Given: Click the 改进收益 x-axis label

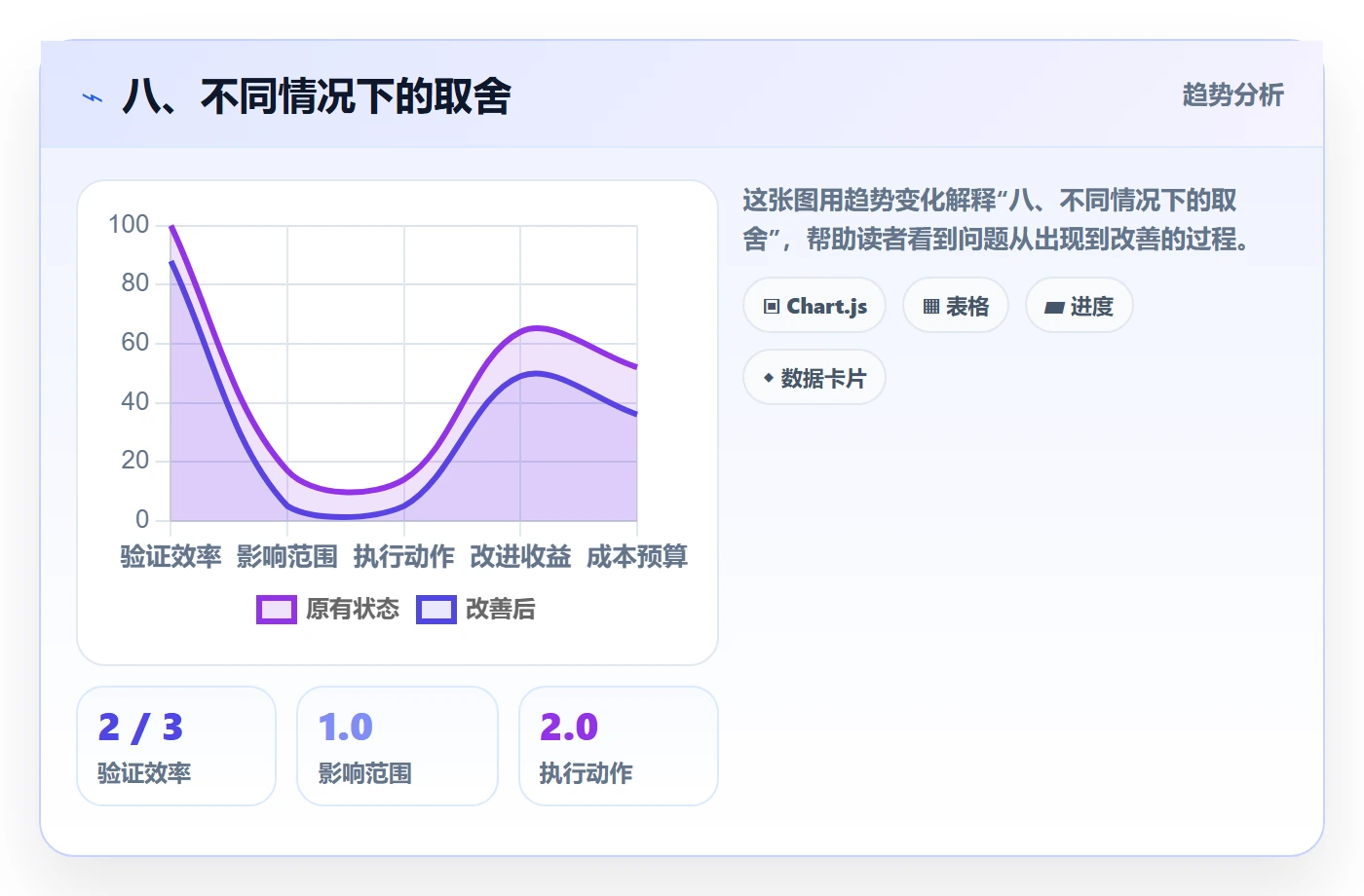Looking at the screenshot, I should click(x=520, y=556).
